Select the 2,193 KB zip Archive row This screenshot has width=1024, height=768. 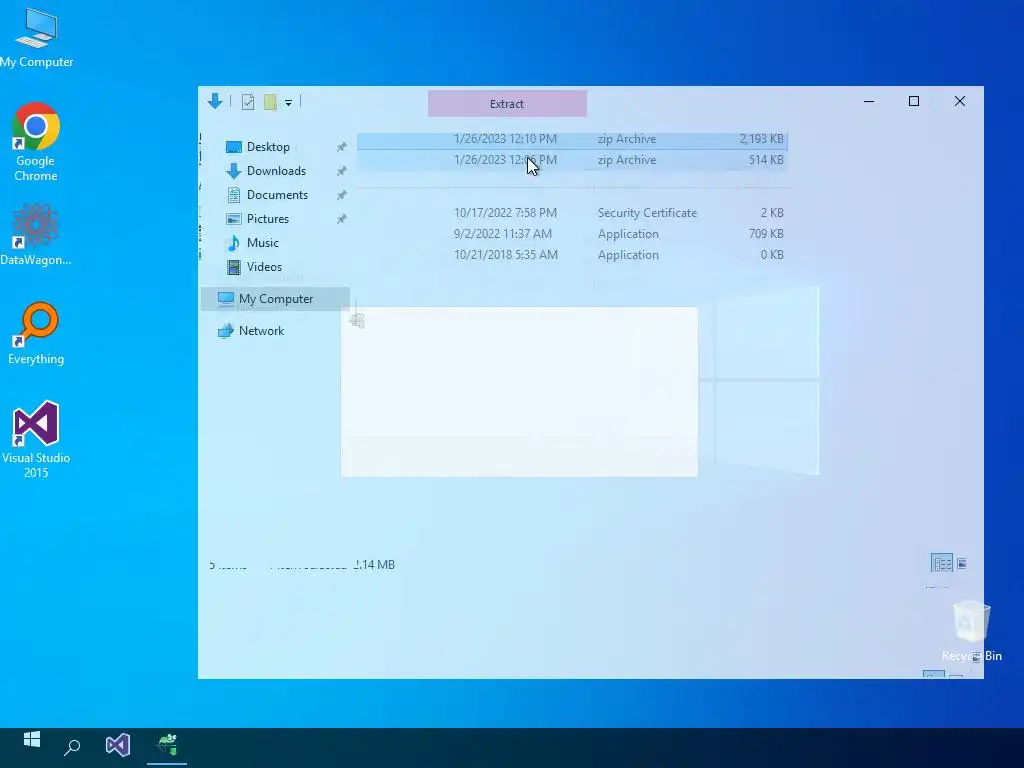click(572, 139)
